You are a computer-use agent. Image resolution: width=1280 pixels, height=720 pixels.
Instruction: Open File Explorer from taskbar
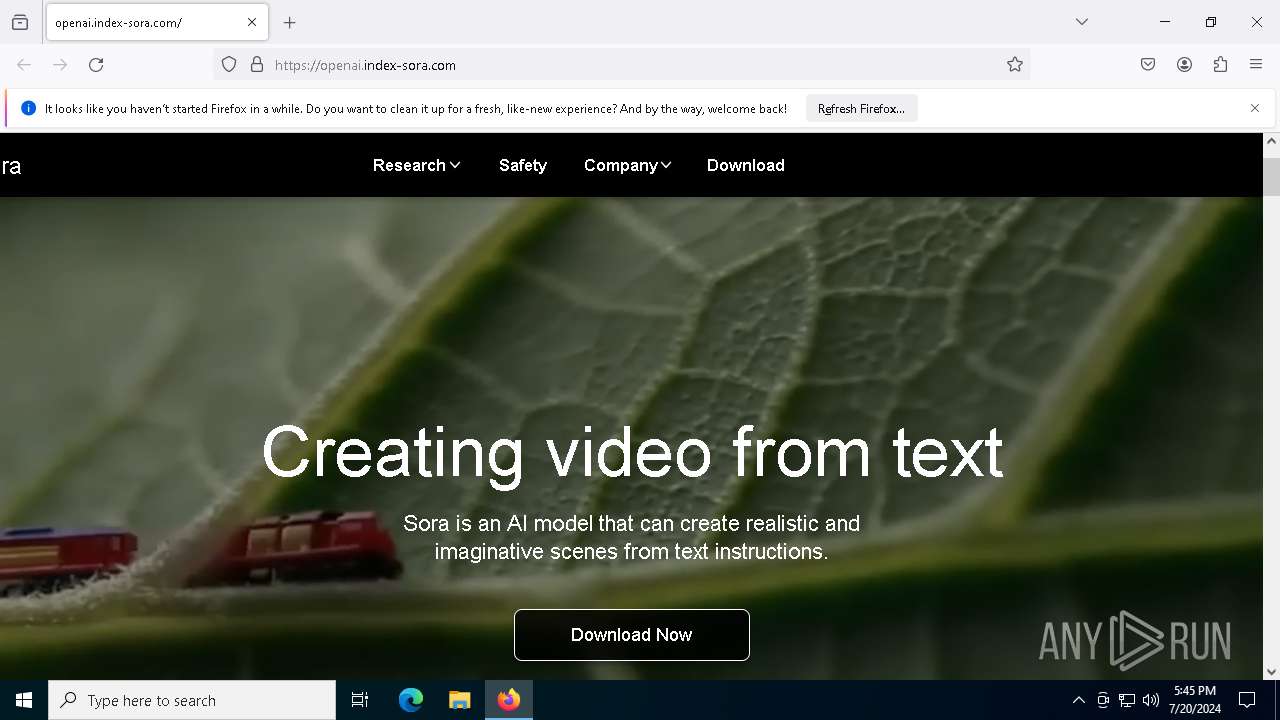(459, 700)
